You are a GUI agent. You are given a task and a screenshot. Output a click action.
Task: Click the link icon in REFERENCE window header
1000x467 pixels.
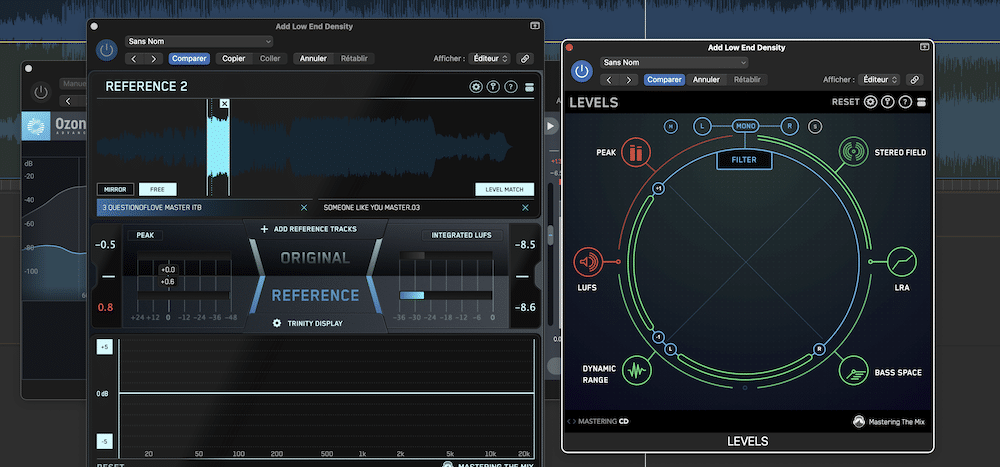pos(525,59)
